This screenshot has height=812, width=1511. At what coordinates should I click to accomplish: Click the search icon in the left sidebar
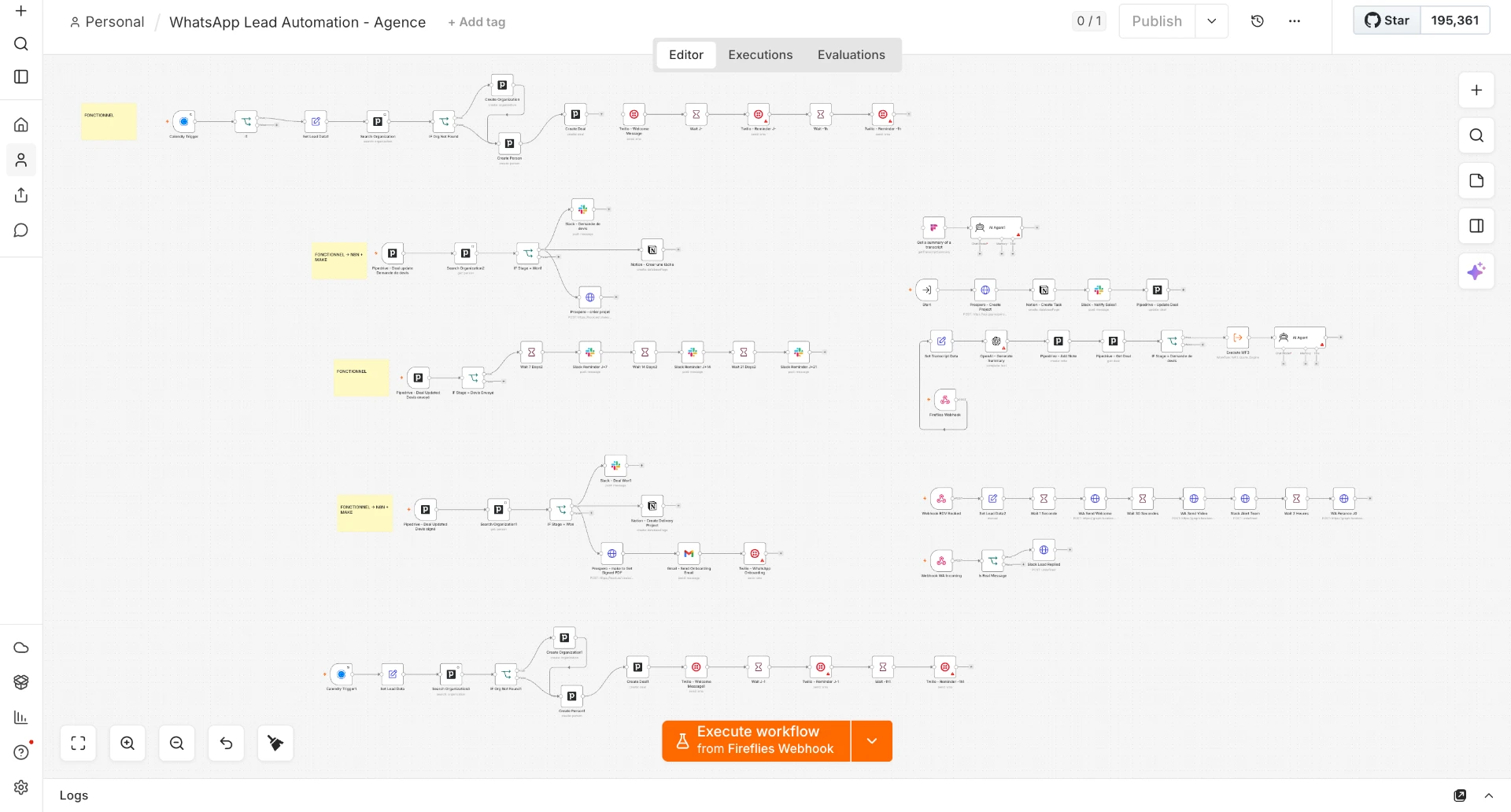21,44
